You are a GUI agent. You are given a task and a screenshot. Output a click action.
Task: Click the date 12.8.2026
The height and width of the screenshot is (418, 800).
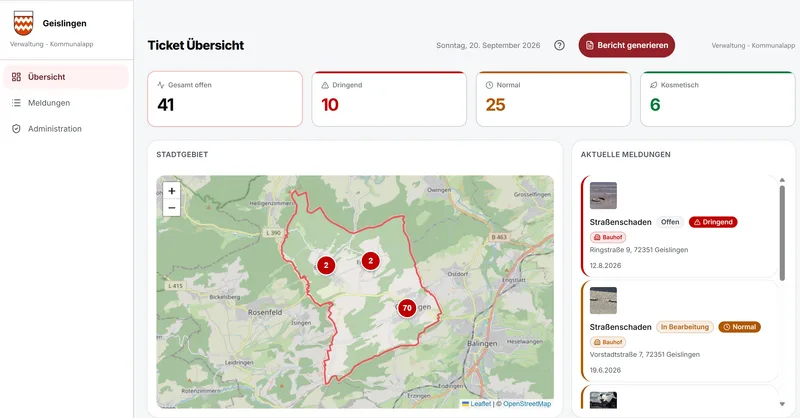pyautogui.click(x=605, y=265)
